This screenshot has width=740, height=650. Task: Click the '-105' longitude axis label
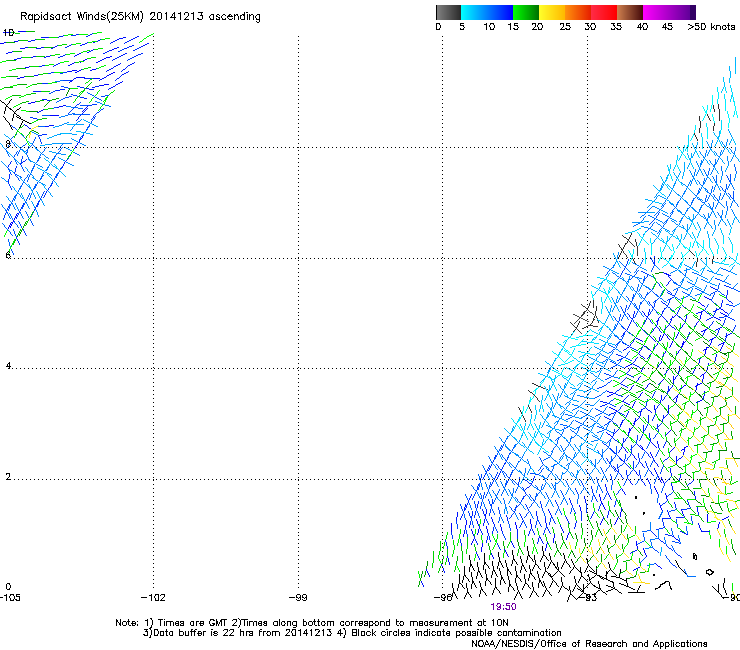pos(10,598)
